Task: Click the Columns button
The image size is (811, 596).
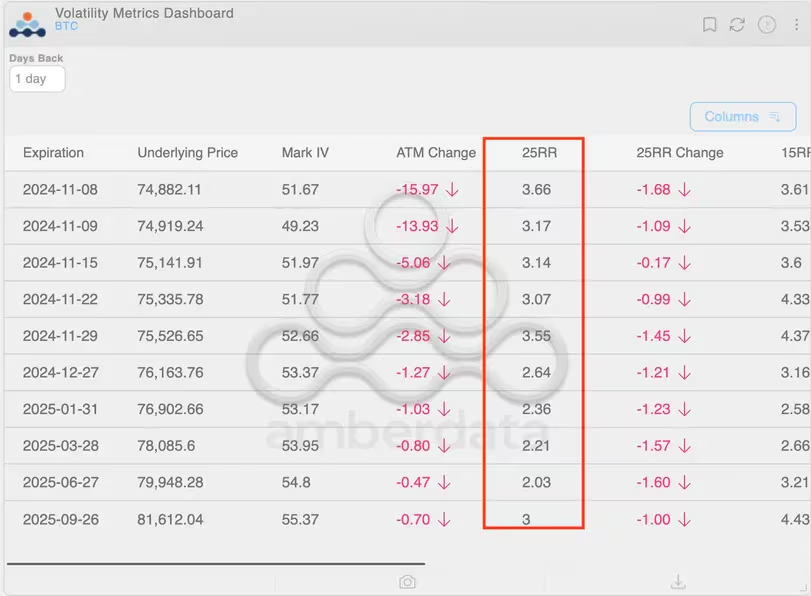Action: (x=743, y=116)
